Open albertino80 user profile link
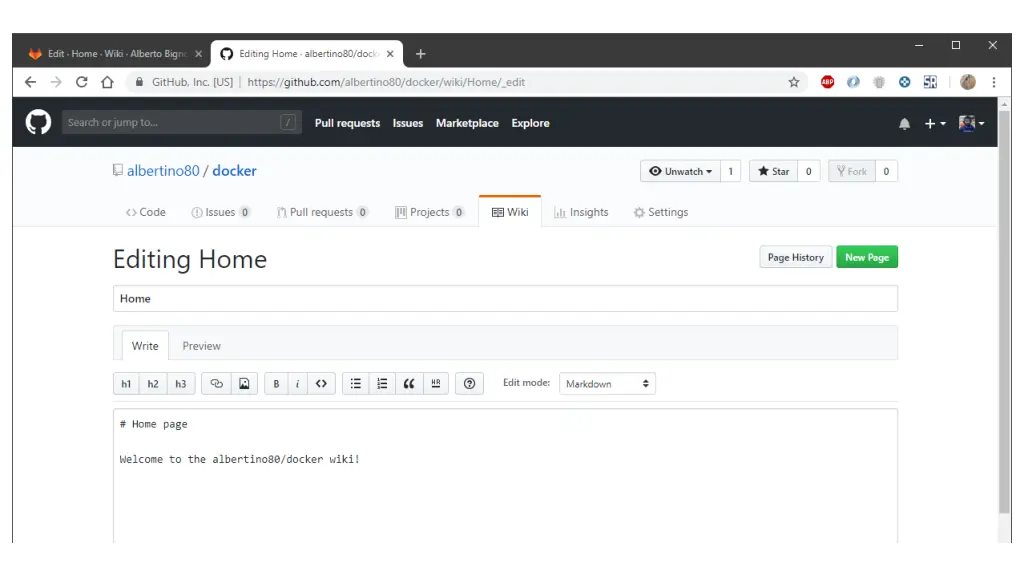This screenshot has width=1024, height=576. tap(163, 170)
